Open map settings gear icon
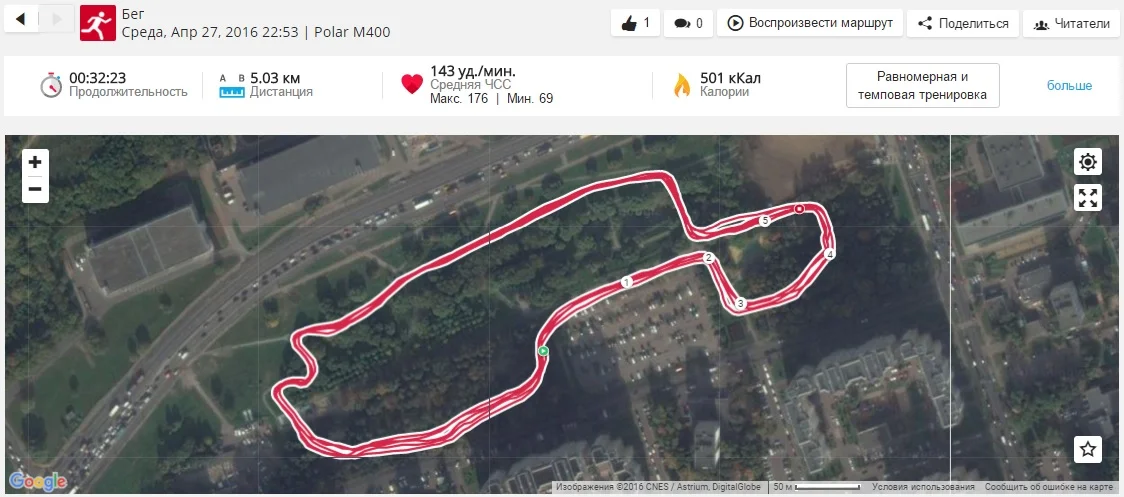 [1087, 162]
